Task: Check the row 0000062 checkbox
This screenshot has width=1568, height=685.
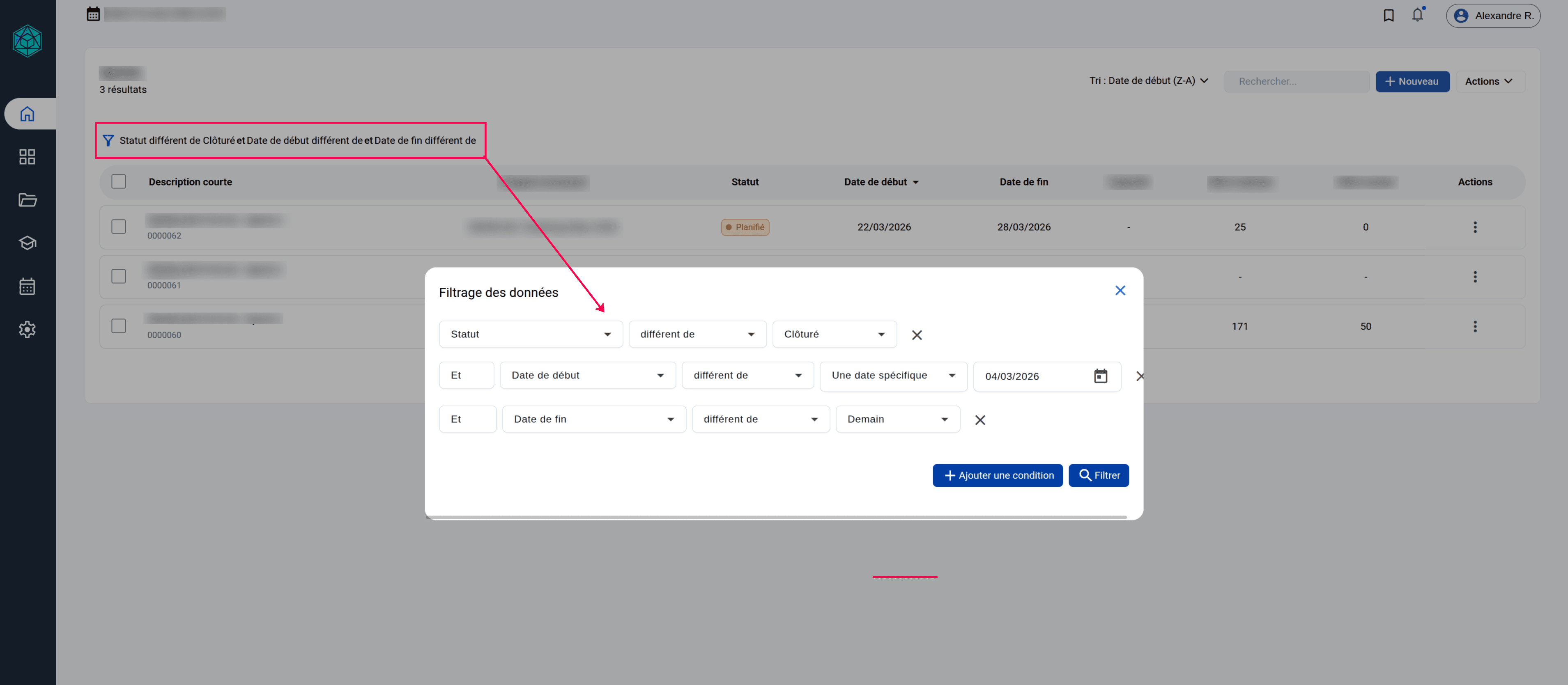Action: coord(119,227)
